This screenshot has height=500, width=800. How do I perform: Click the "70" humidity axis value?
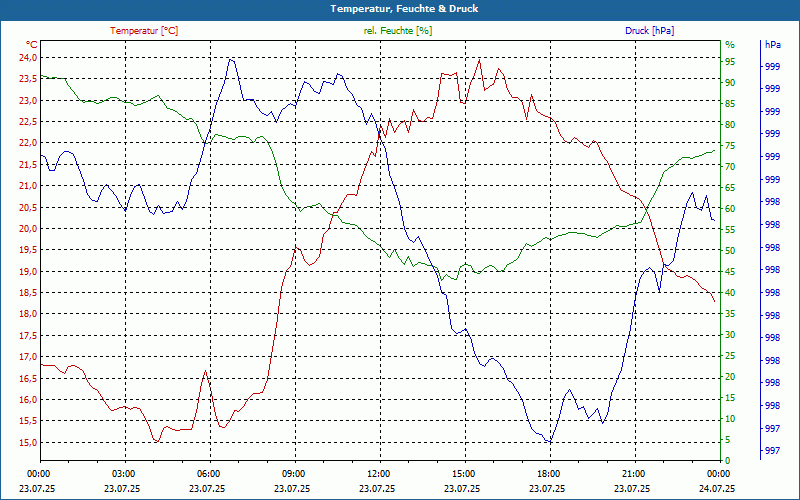coord(730,166)
